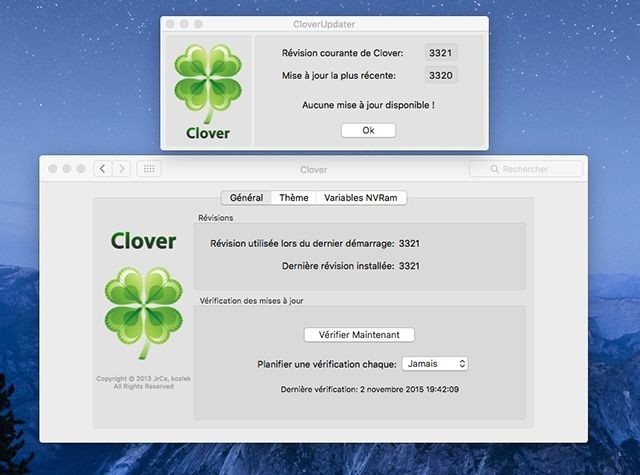Show all preferences grid icon
The width and height of the screenshot is (640, 475).
(x=149, y=169)
